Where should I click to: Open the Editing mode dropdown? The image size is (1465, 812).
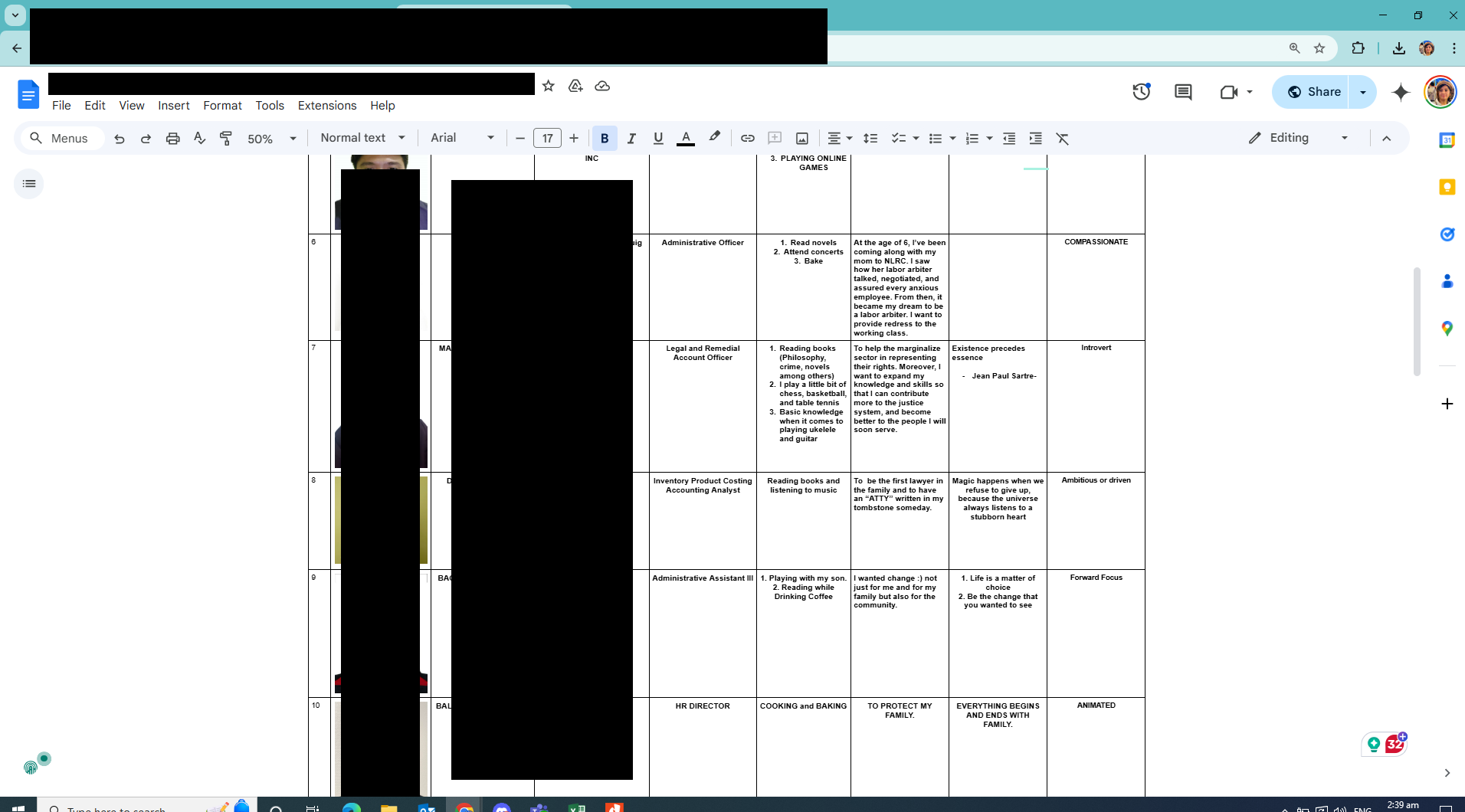tap(1298, 138)
